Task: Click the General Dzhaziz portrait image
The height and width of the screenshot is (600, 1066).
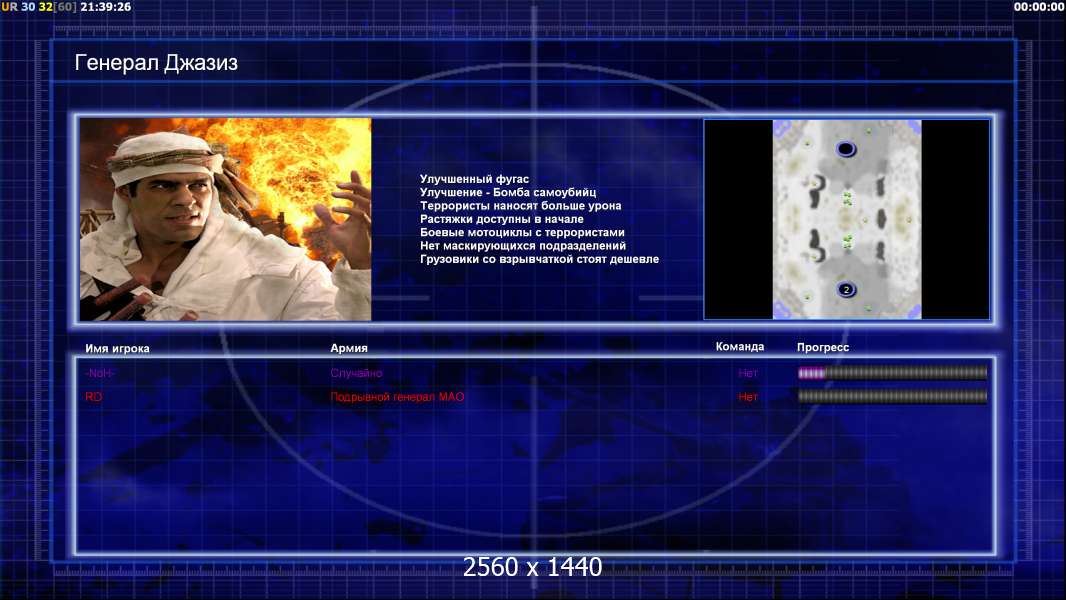Action: tap(225, 219)
